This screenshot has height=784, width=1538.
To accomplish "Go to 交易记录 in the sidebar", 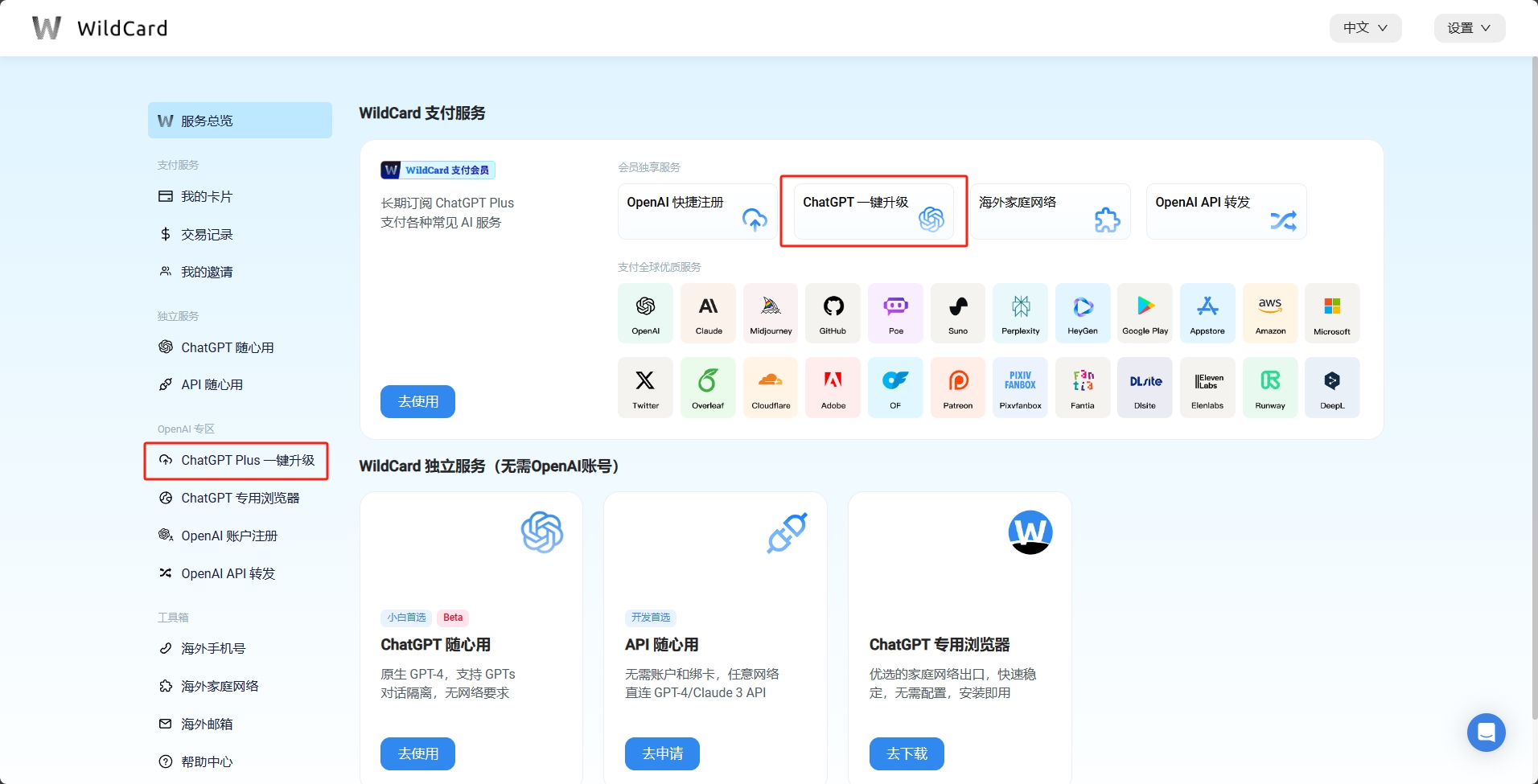I will (240, 234).
